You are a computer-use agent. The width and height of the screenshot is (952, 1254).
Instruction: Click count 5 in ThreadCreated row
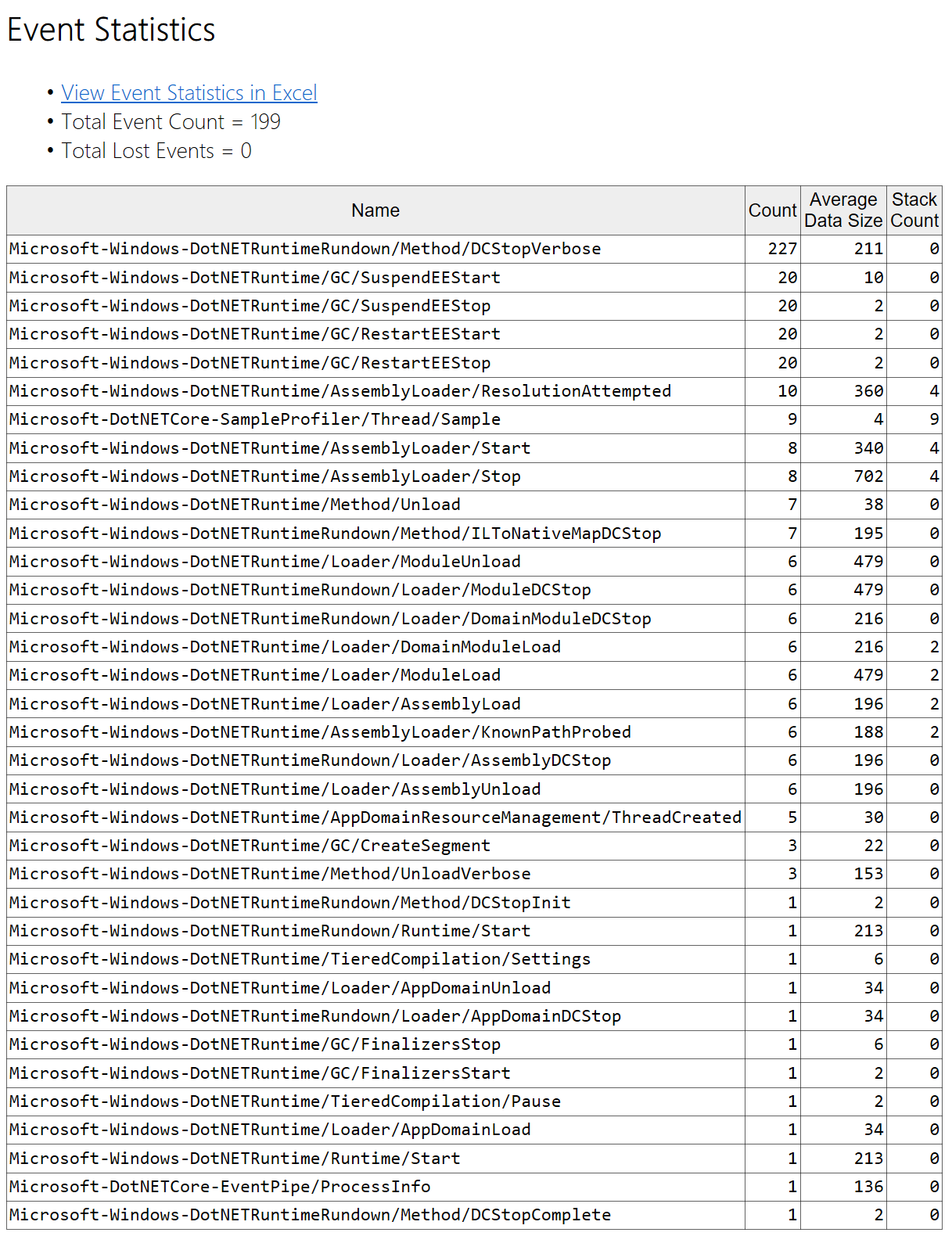pyautogui.click(x=792, y=817)
